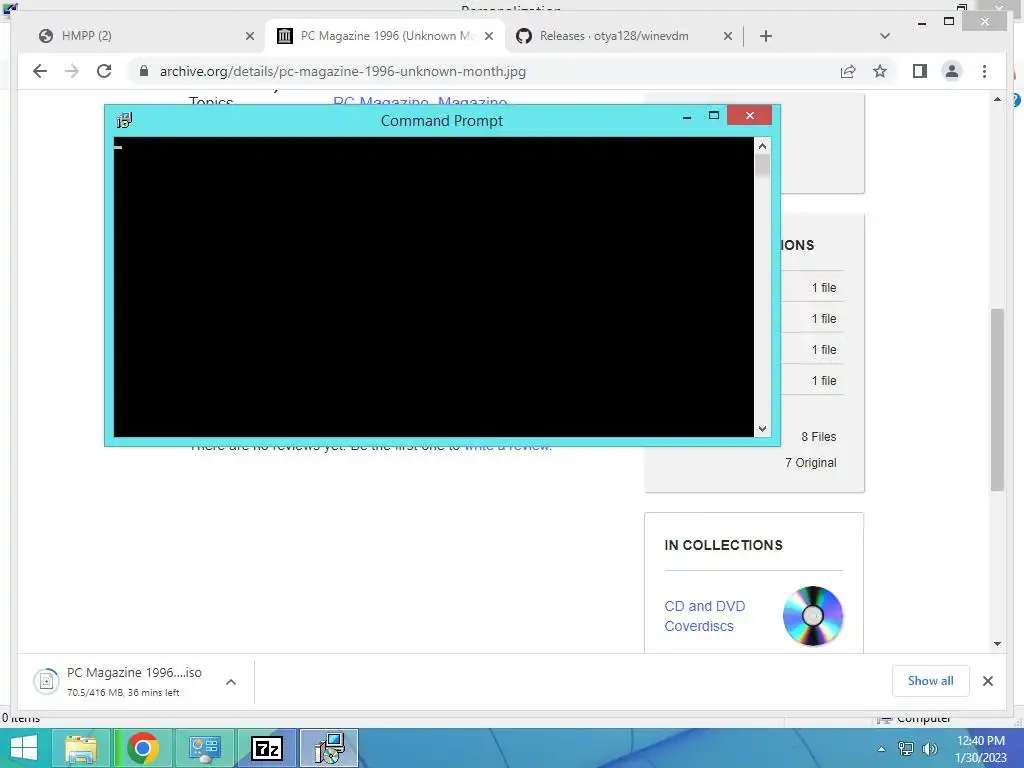The width and height of the screenshot is (1024, 768).
Task: Click the address bar URL
Action: (343, 71)
